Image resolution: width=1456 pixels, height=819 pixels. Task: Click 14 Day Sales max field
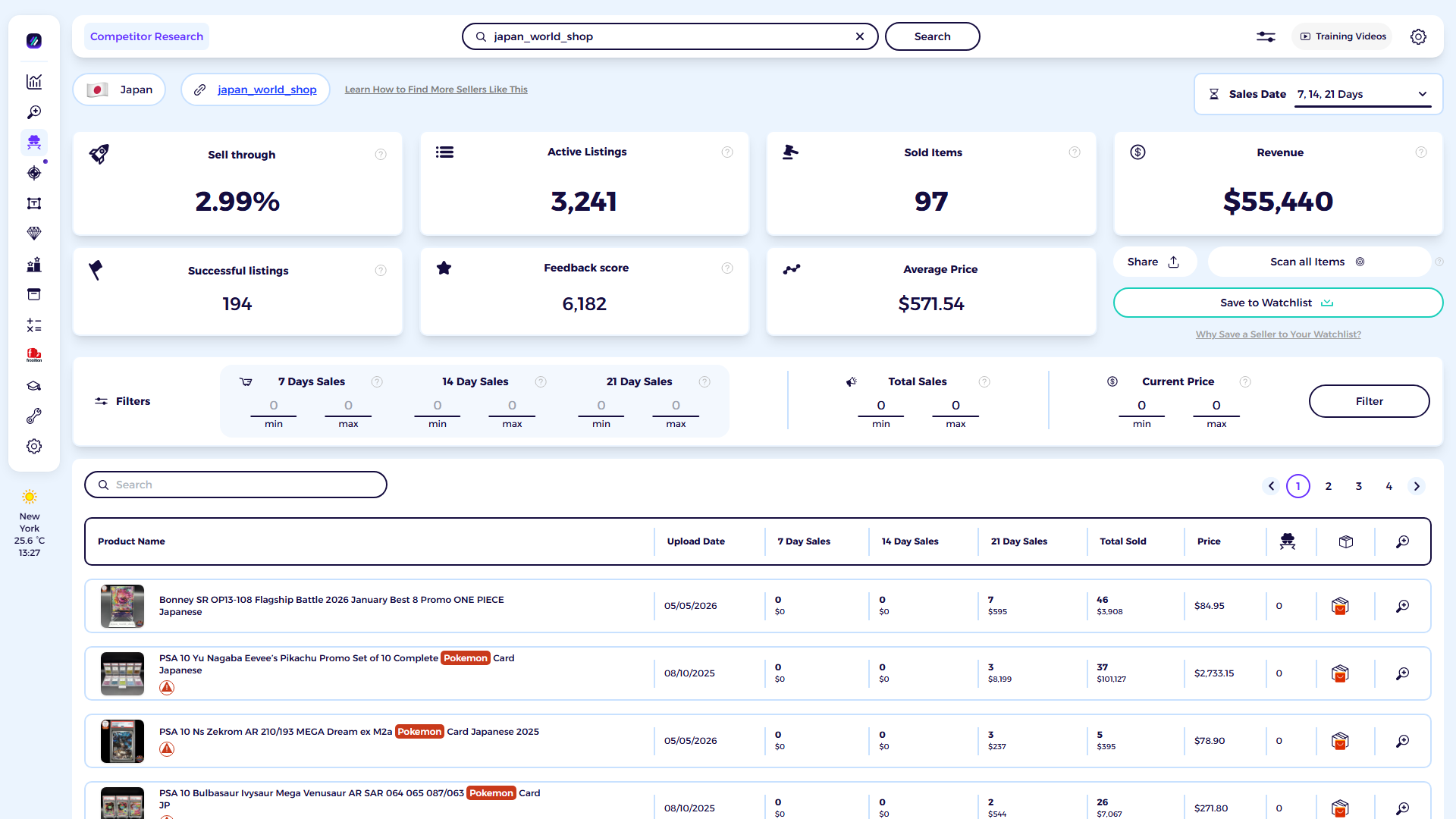pos(512,406)
